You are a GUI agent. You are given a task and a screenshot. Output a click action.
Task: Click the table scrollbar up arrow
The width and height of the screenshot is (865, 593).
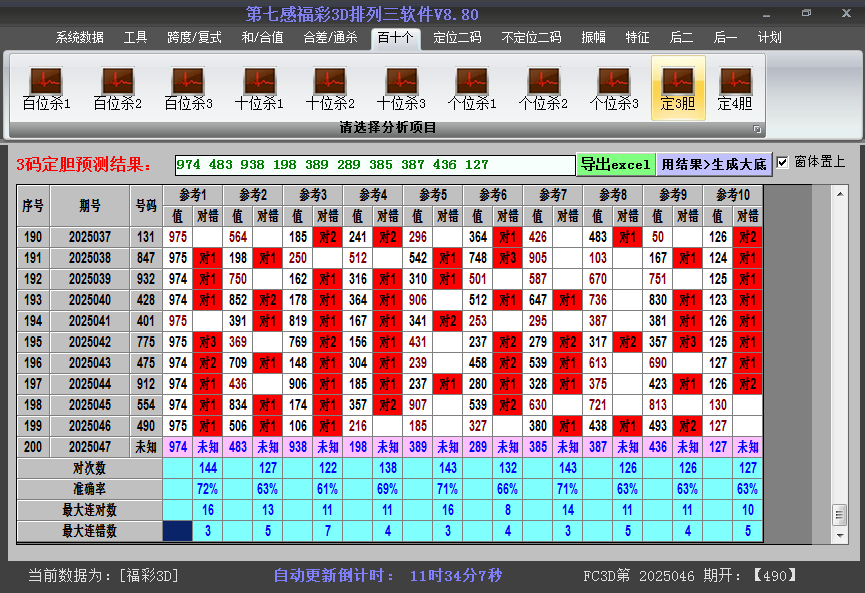[840, 194]
